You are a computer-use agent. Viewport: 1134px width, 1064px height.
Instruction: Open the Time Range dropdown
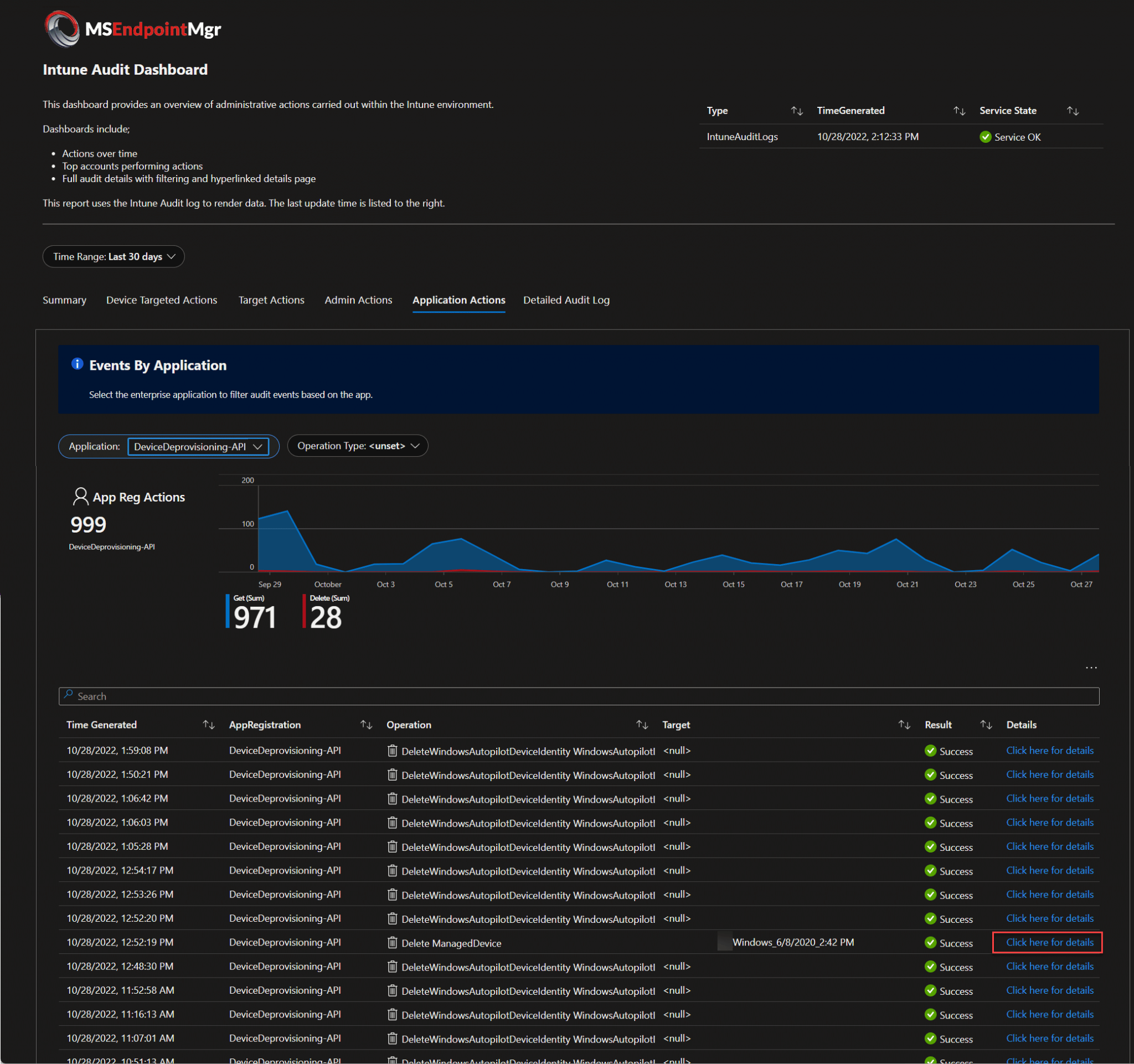[114, 257]
